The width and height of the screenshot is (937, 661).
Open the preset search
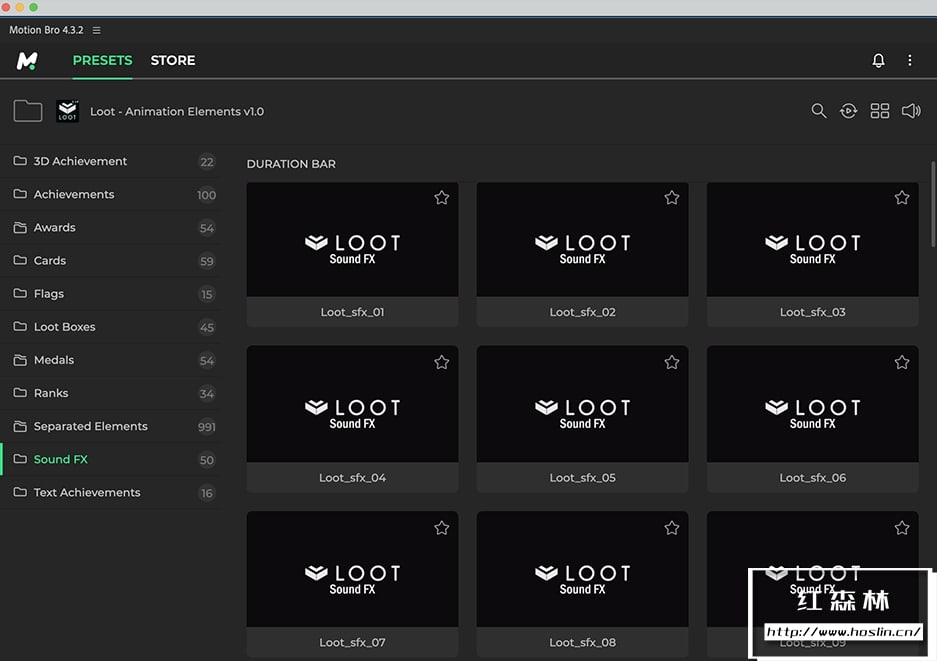point(819,111)
